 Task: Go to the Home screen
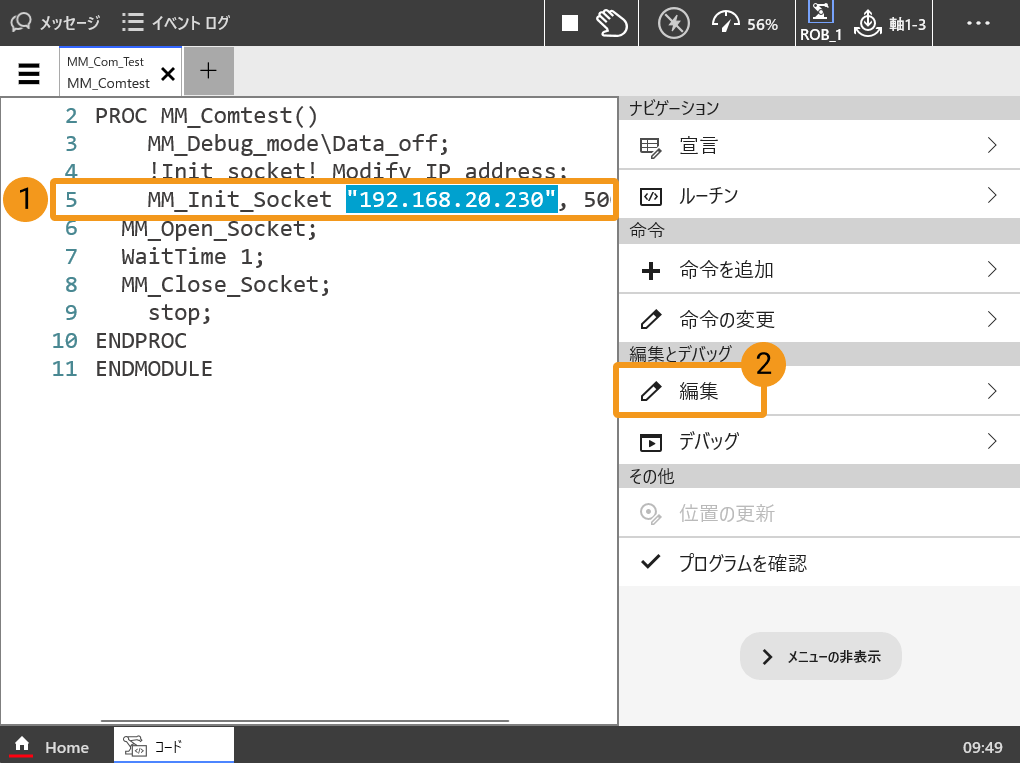(51, 746)
